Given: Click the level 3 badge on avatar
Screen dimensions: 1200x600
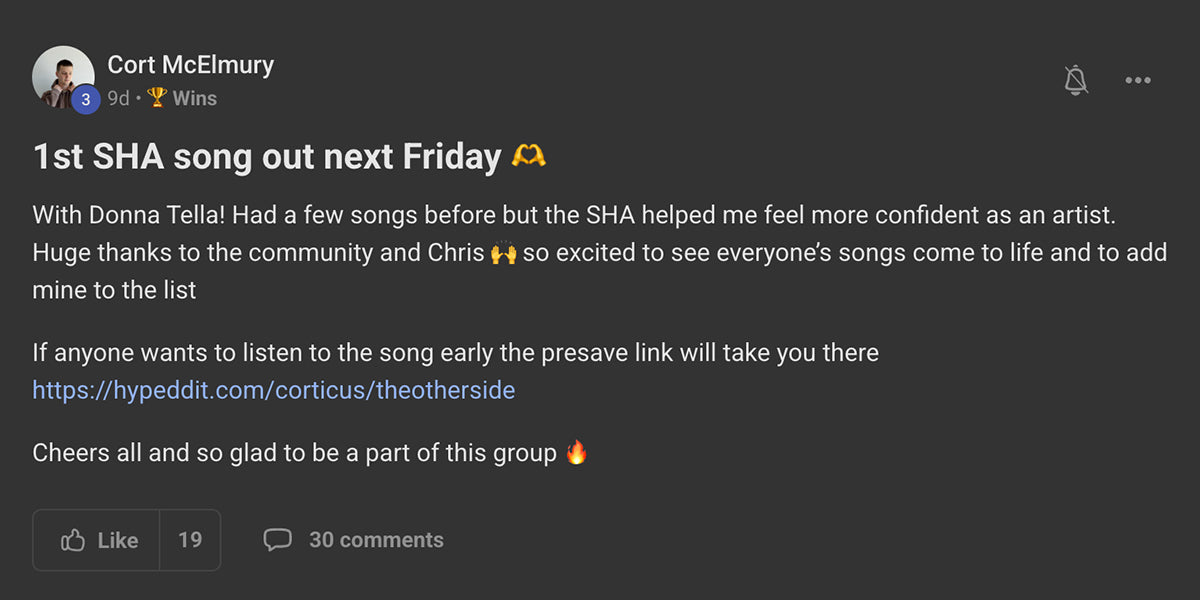Looking at the screenshot, I should (x=86, y=99).
